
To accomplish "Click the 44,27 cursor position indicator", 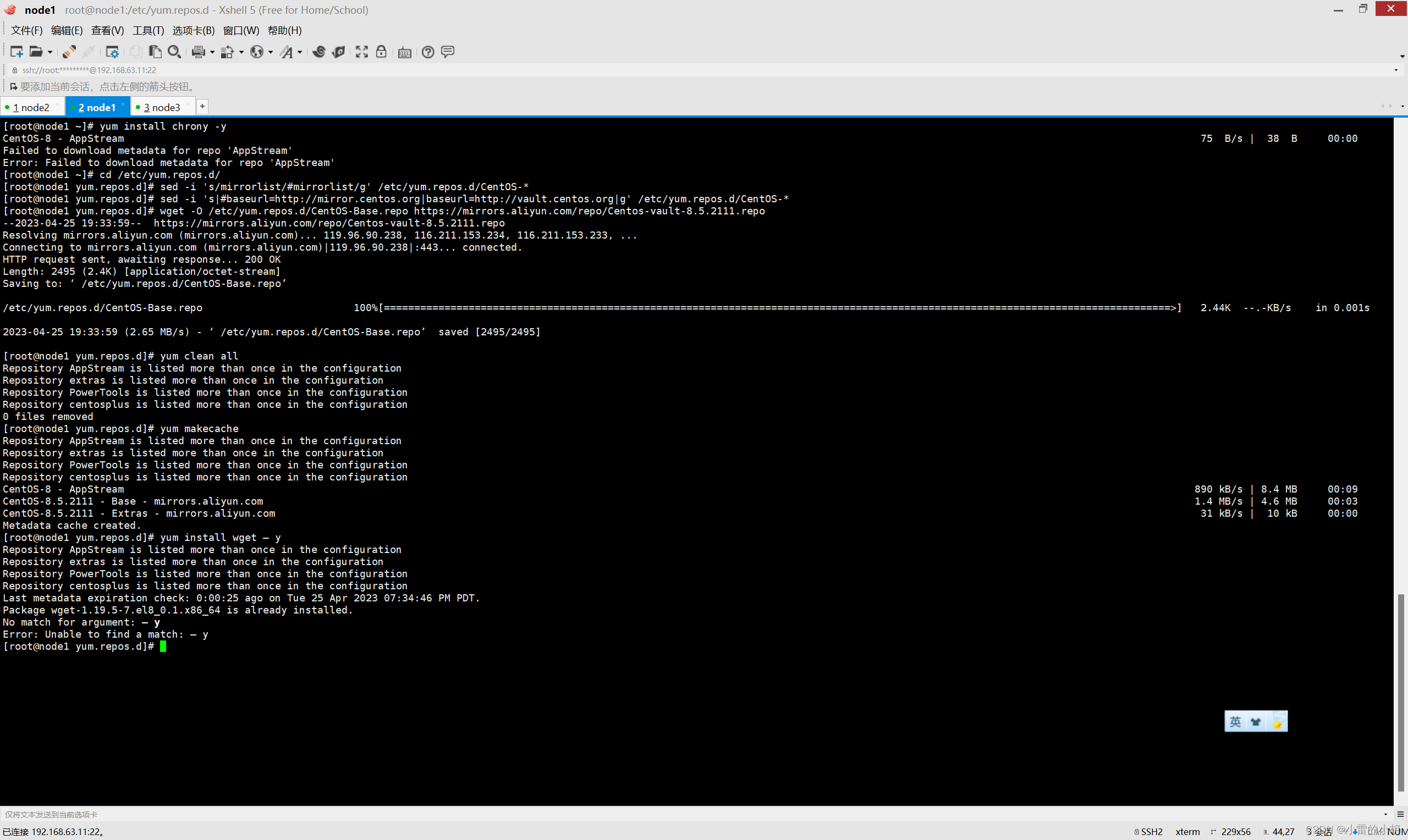I will point(1279,832).
